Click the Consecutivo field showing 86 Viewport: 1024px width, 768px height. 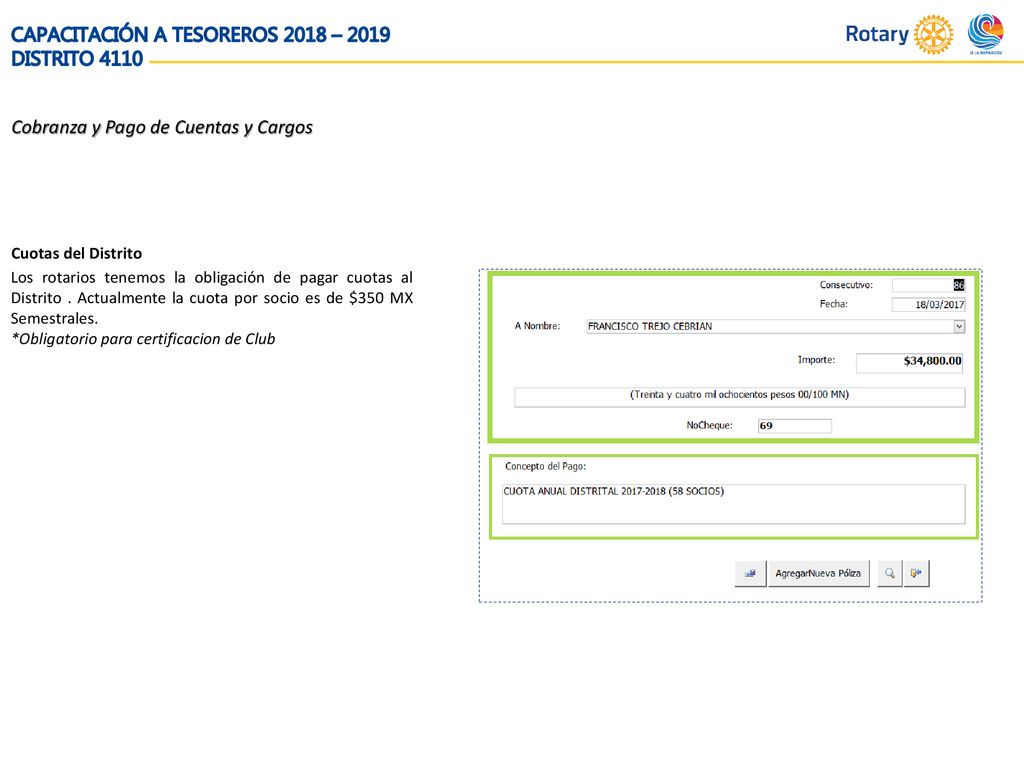click(x=928, y=285)
